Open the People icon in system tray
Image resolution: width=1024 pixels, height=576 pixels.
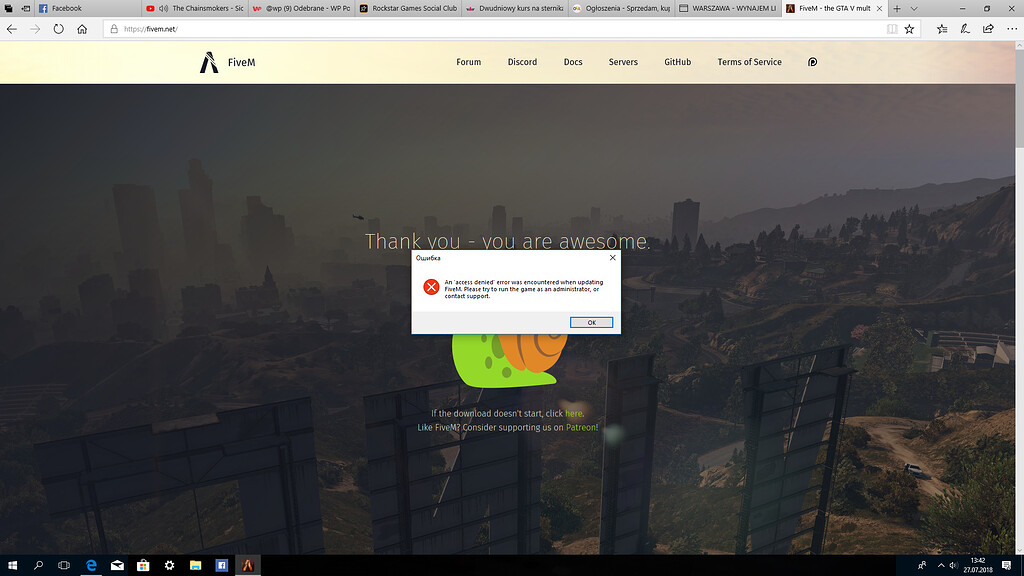click(x=922, y=566)
